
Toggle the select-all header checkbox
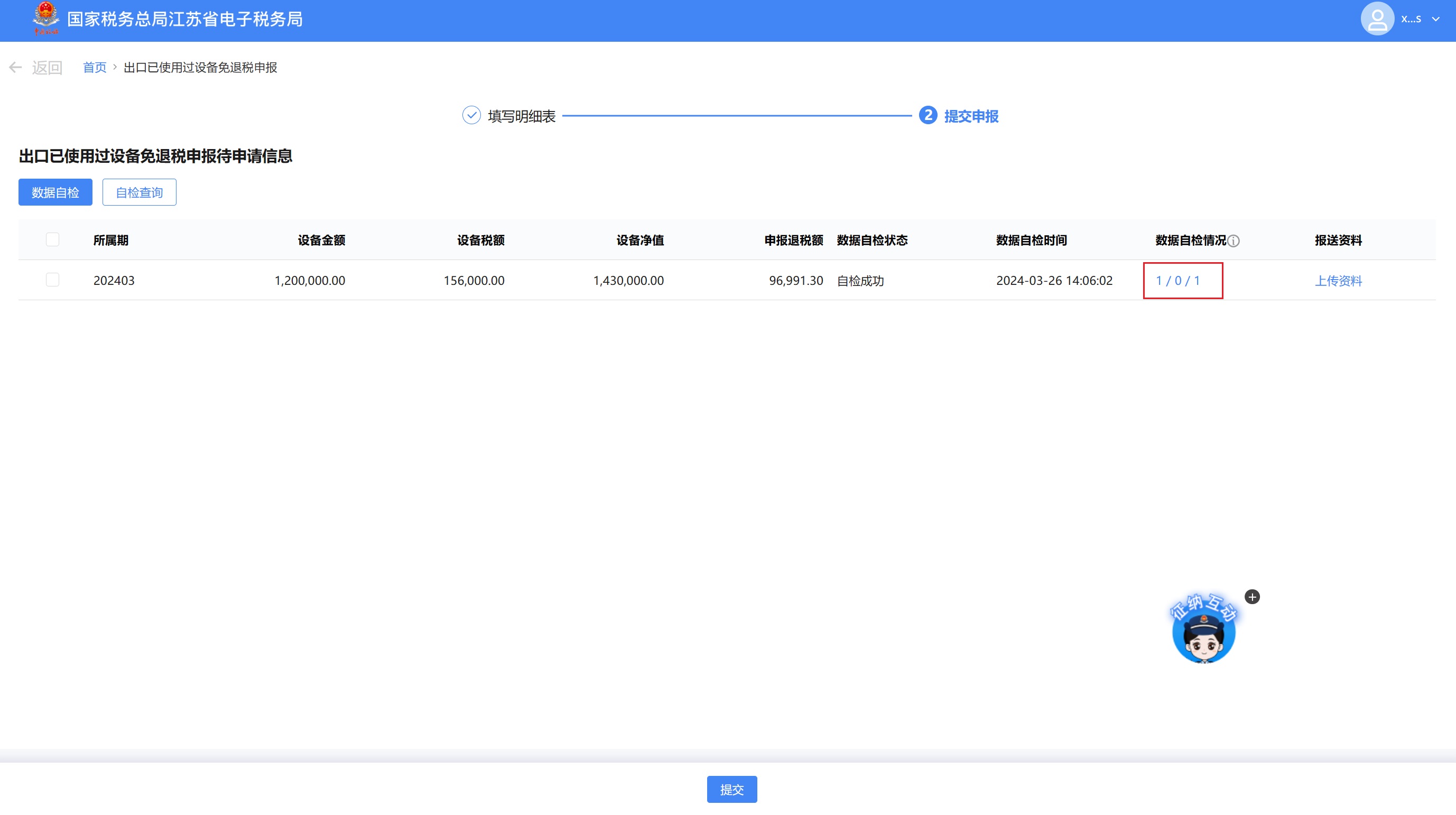point(52,239)
